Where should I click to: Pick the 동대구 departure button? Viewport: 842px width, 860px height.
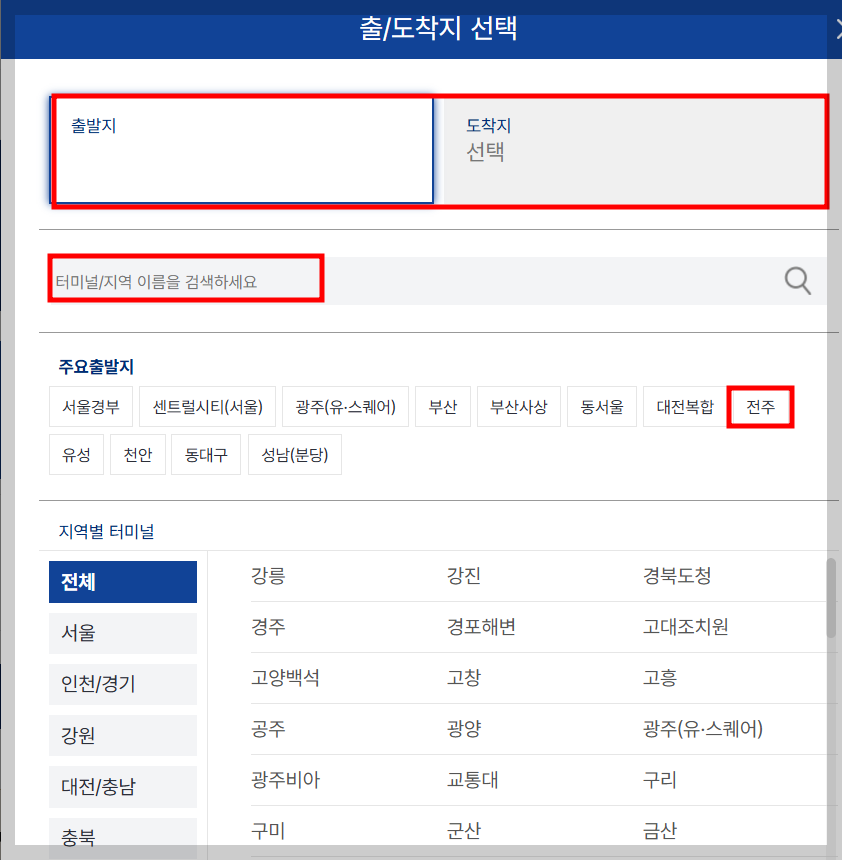(x=206, y=455)
